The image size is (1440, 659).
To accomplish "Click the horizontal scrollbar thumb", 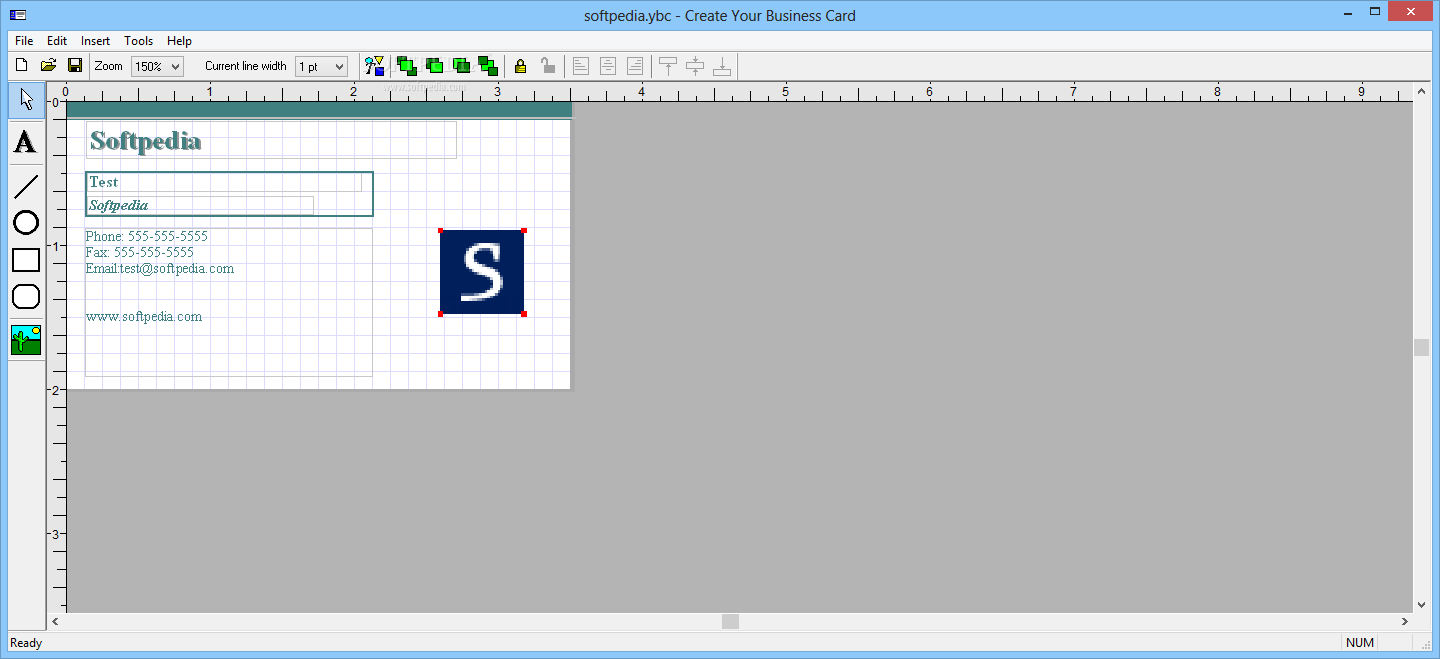I will coord(731,621).
